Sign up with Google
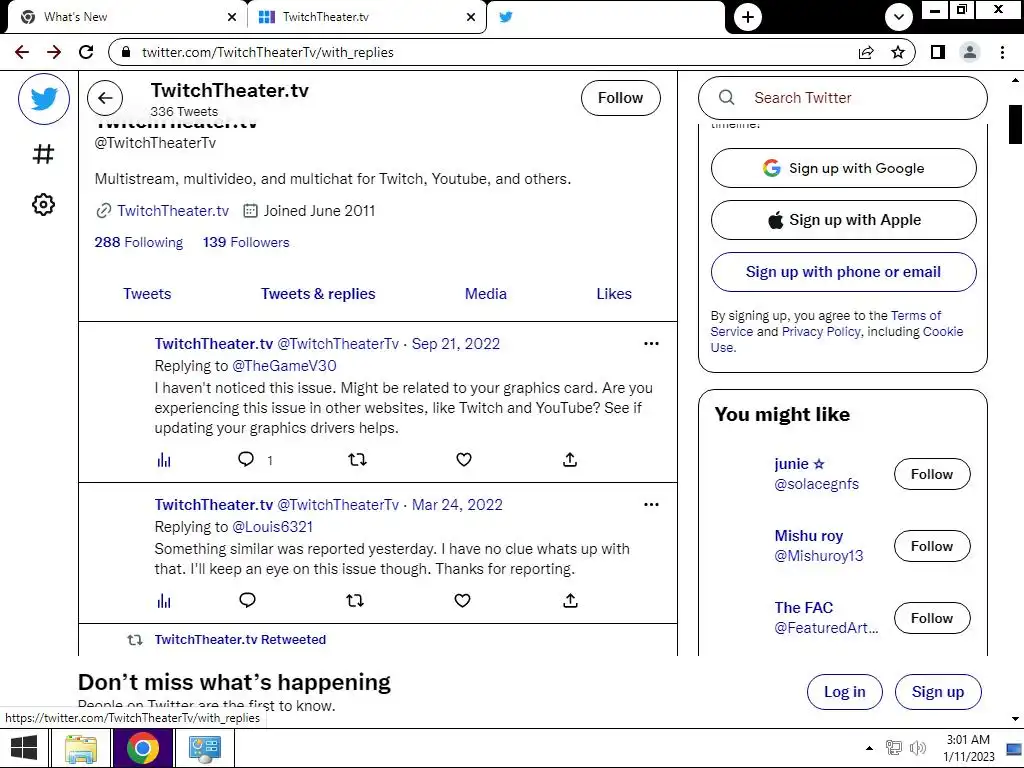The height and width of the screenshot is (768, 1024). (844, 168)
